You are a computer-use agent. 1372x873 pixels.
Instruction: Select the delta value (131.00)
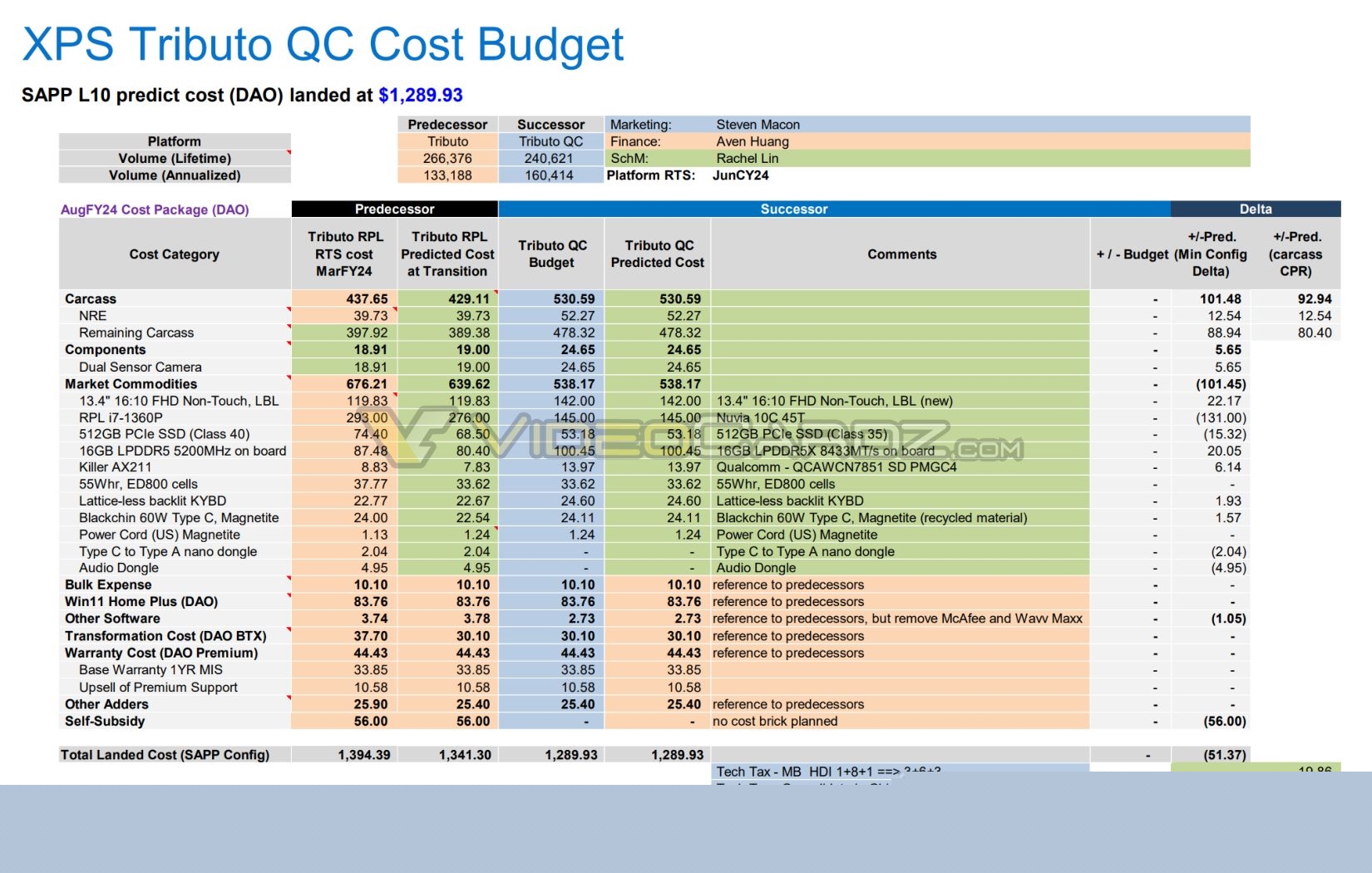pos(1221,417)
